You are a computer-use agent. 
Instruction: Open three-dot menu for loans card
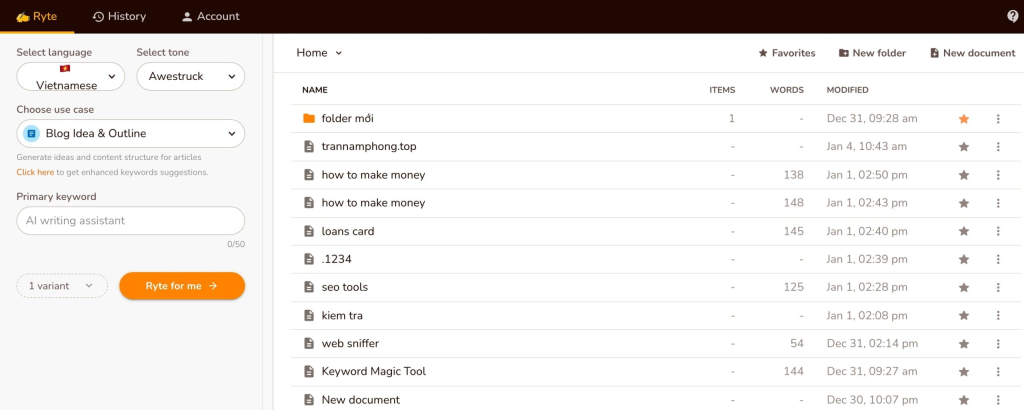point(997,231)
